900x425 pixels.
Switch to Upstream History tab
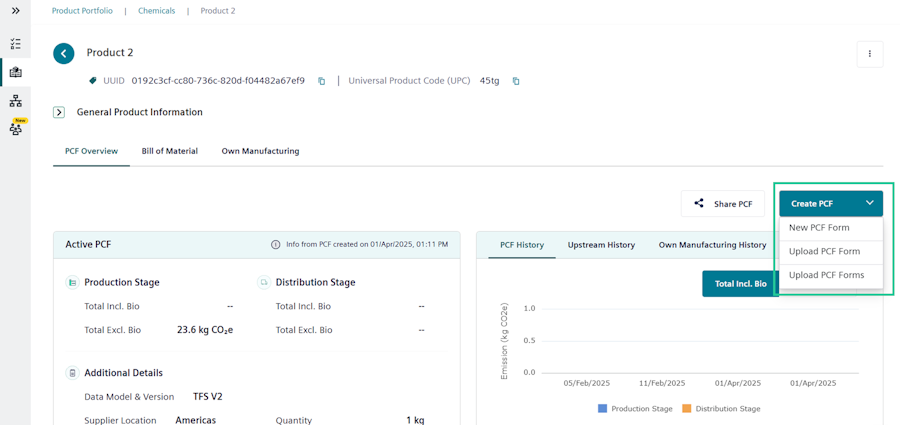click(601, 245)
